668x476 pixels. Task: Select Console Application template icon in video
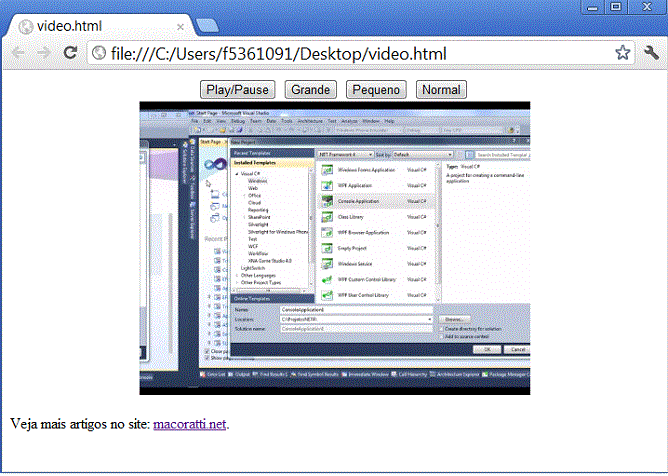pyautogui.click(x=327, y=201)
